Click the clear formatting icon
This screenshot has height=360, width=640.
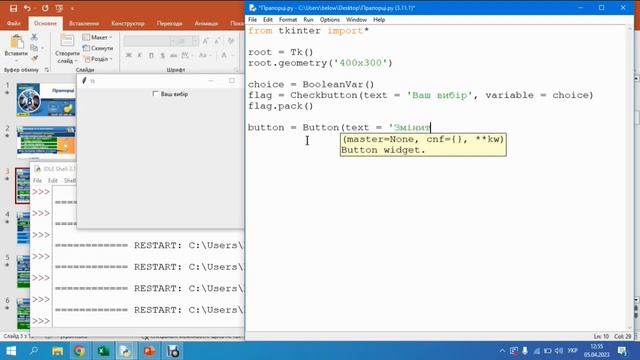[x=231, y=41]
